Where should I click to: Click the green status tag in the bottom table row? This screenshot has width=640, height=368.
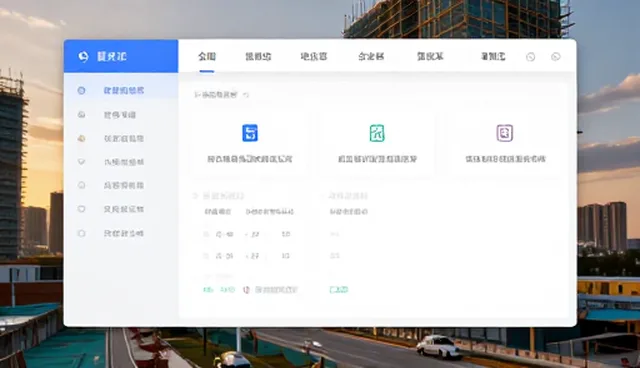coord(338,290)
